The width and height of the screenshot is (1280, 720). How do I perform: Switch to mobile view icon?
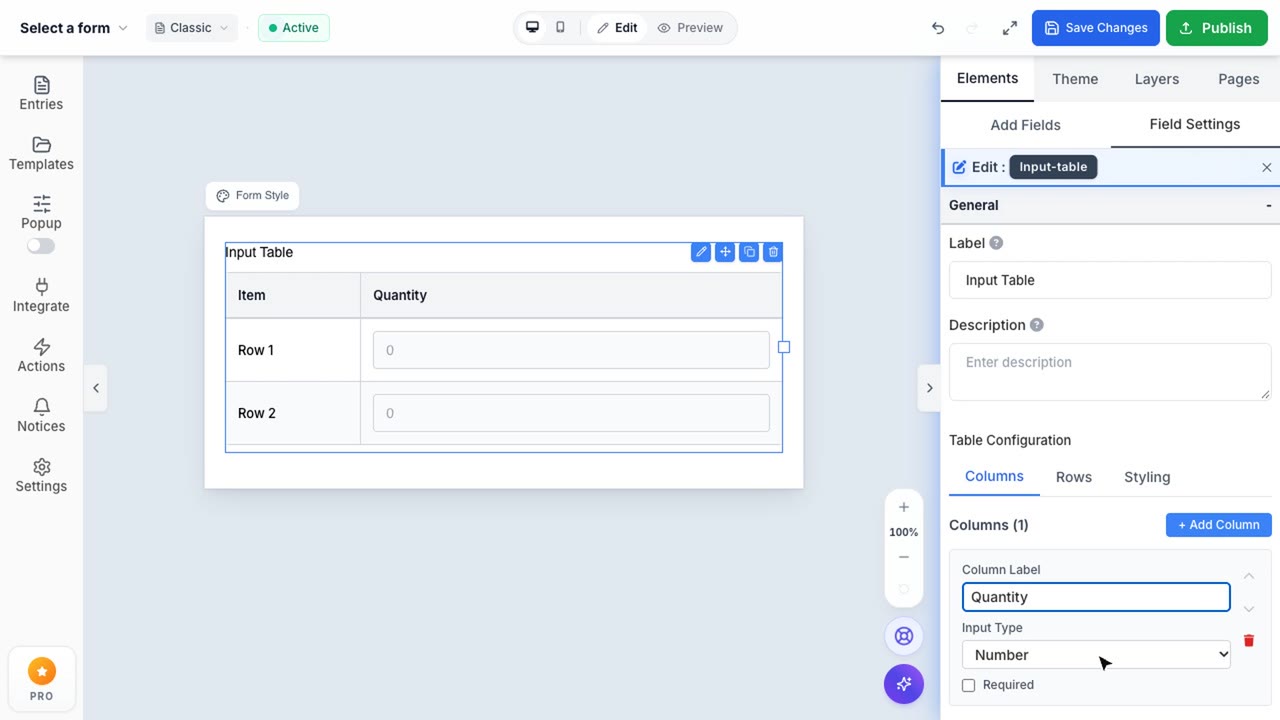point(560,28)
